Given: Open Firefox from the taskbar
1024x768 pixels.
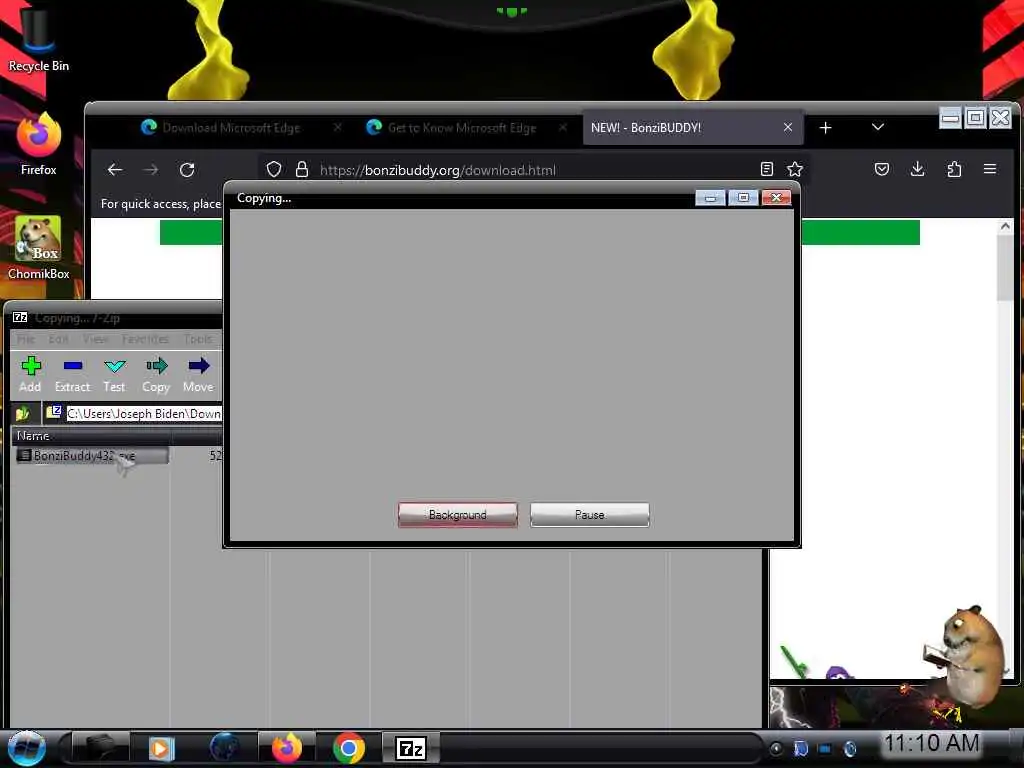Looking at the screenshot, I should [287, 748].
